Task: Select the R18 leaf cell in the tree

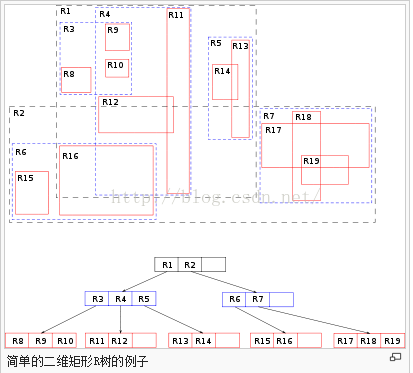Action: 369,341
